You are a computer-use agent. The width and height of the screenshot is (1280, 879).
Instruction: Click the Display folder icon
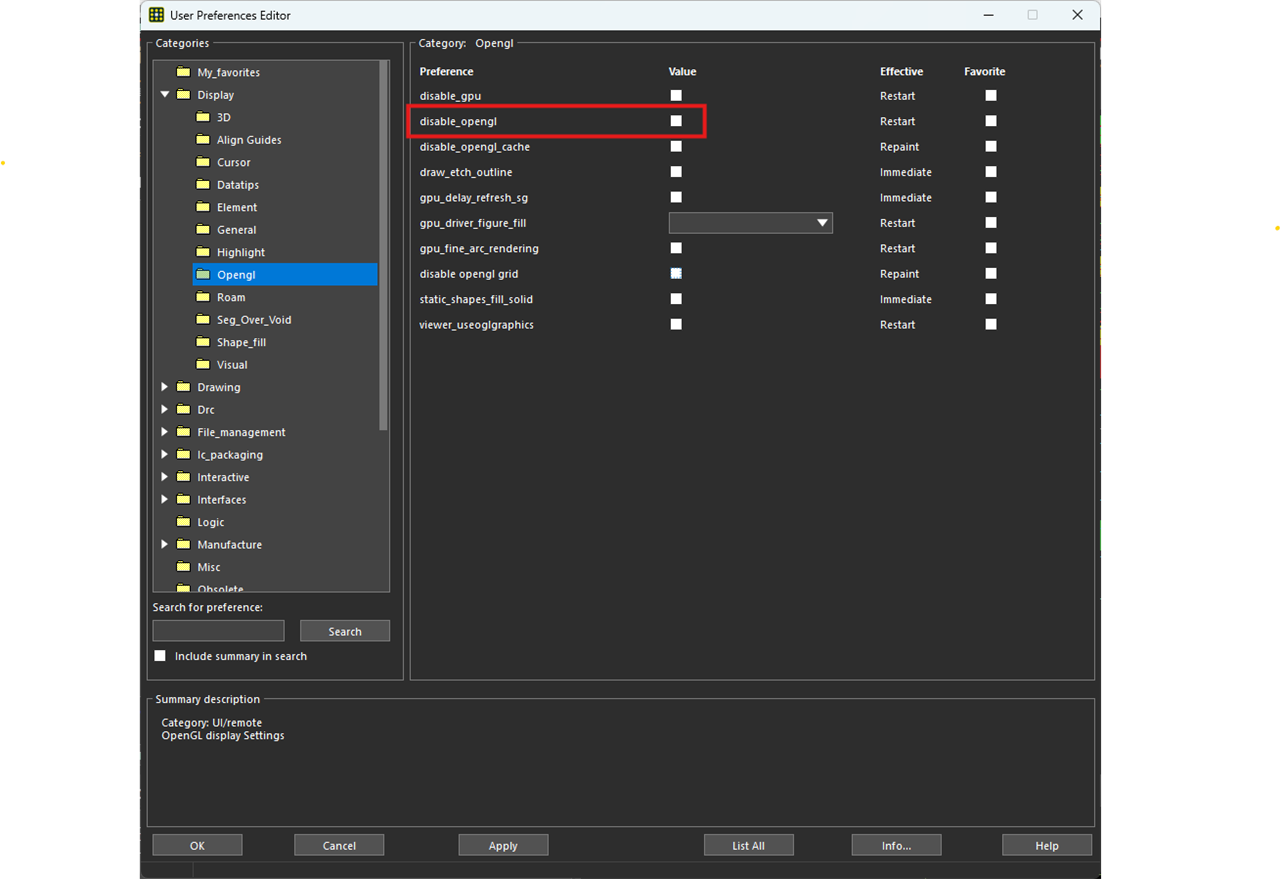click(183, 95)
